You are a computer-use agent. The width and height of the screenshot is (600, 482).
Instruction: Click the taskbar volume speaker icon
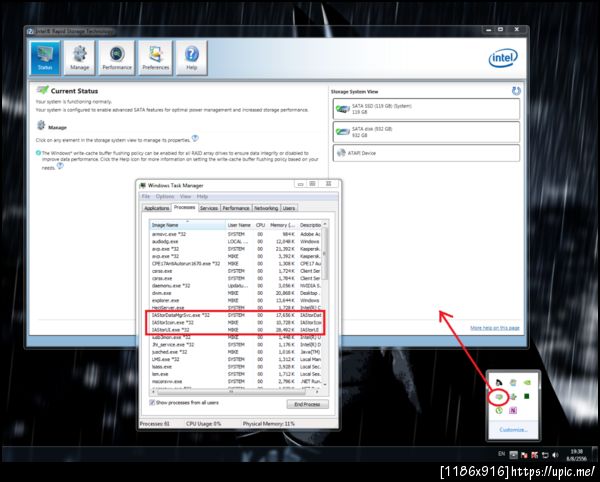556,455
